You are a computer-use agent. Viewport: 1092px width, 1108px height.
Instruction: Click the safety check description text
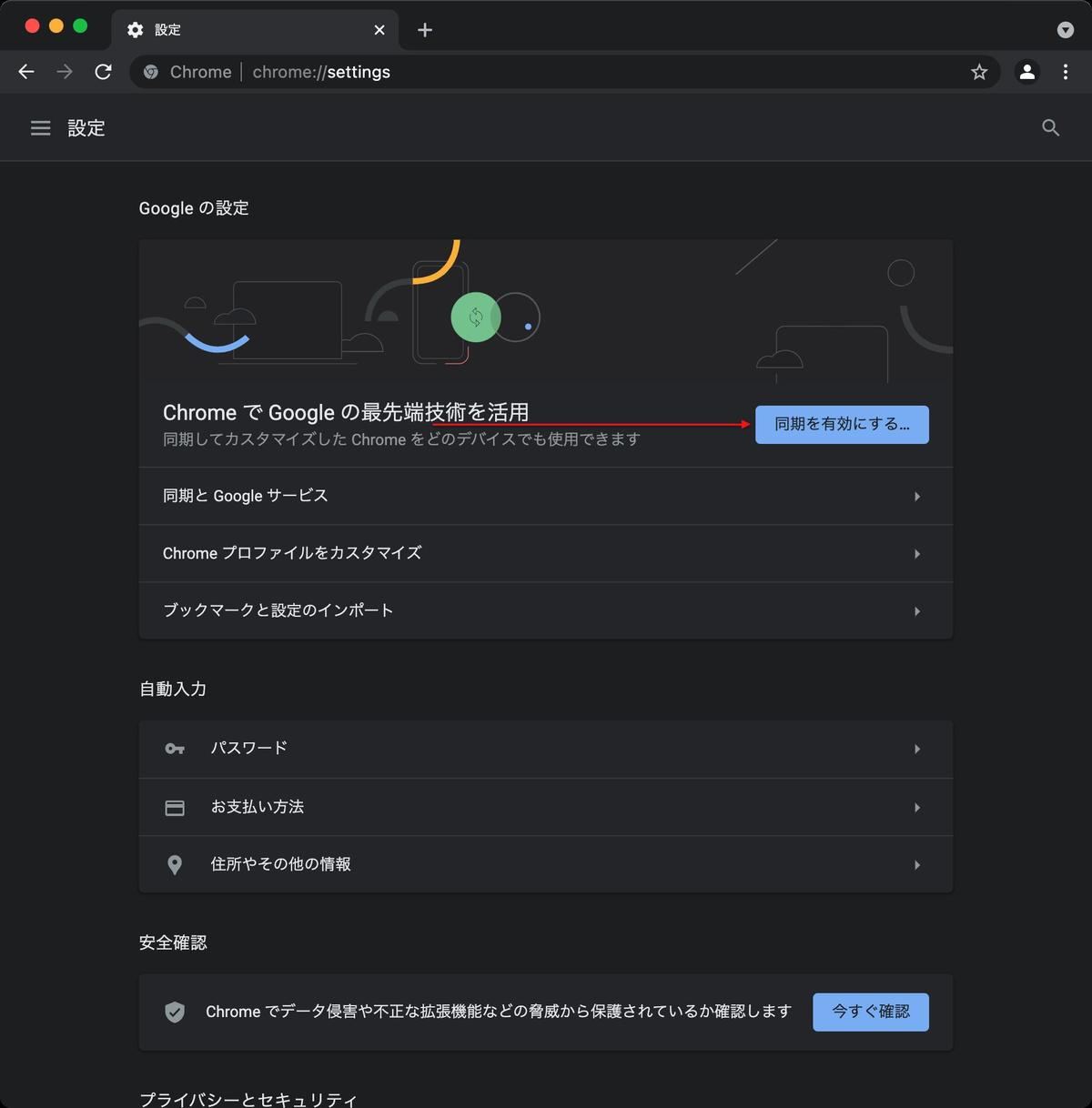pyautogui.click(x=499, y=1012)
